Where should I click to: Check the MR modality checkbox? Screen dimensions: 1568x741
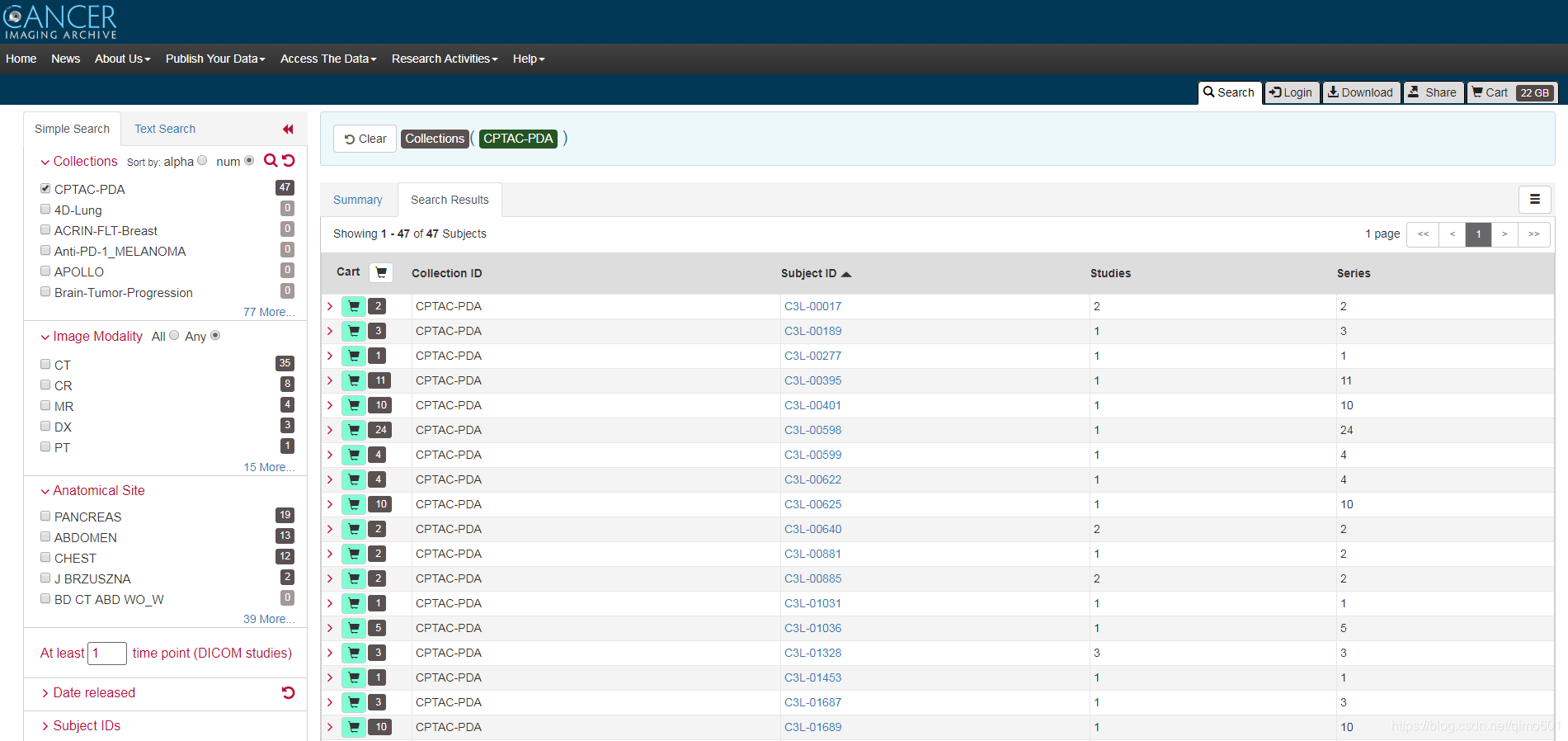point(45,405)
